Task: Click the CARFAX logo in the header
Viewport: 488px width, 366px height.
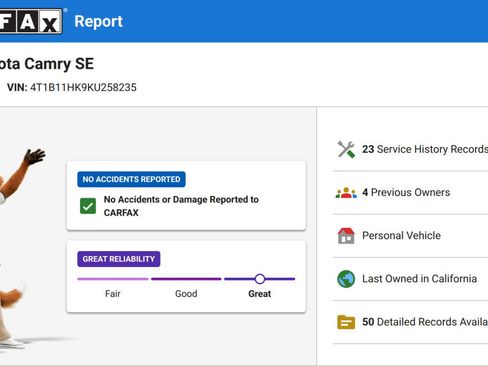Action: click(31, 21)
